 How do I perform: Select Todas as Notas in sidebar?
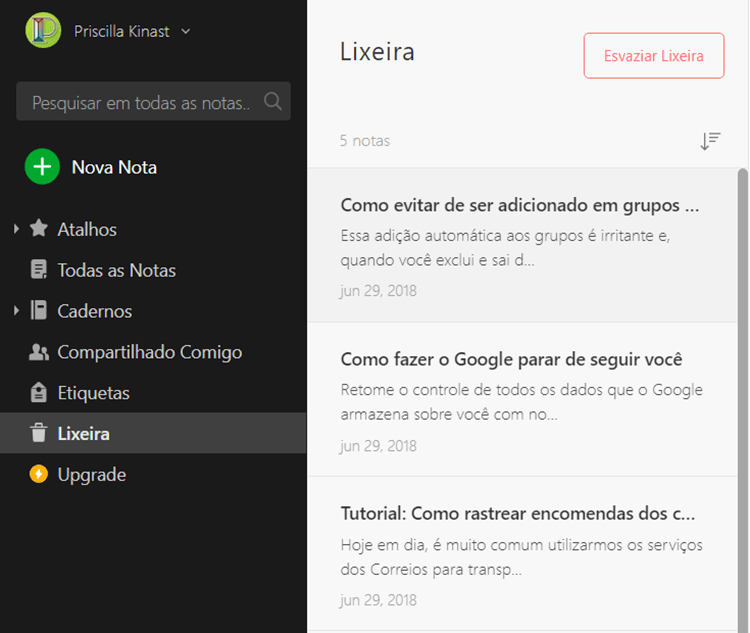pos(116,270)
